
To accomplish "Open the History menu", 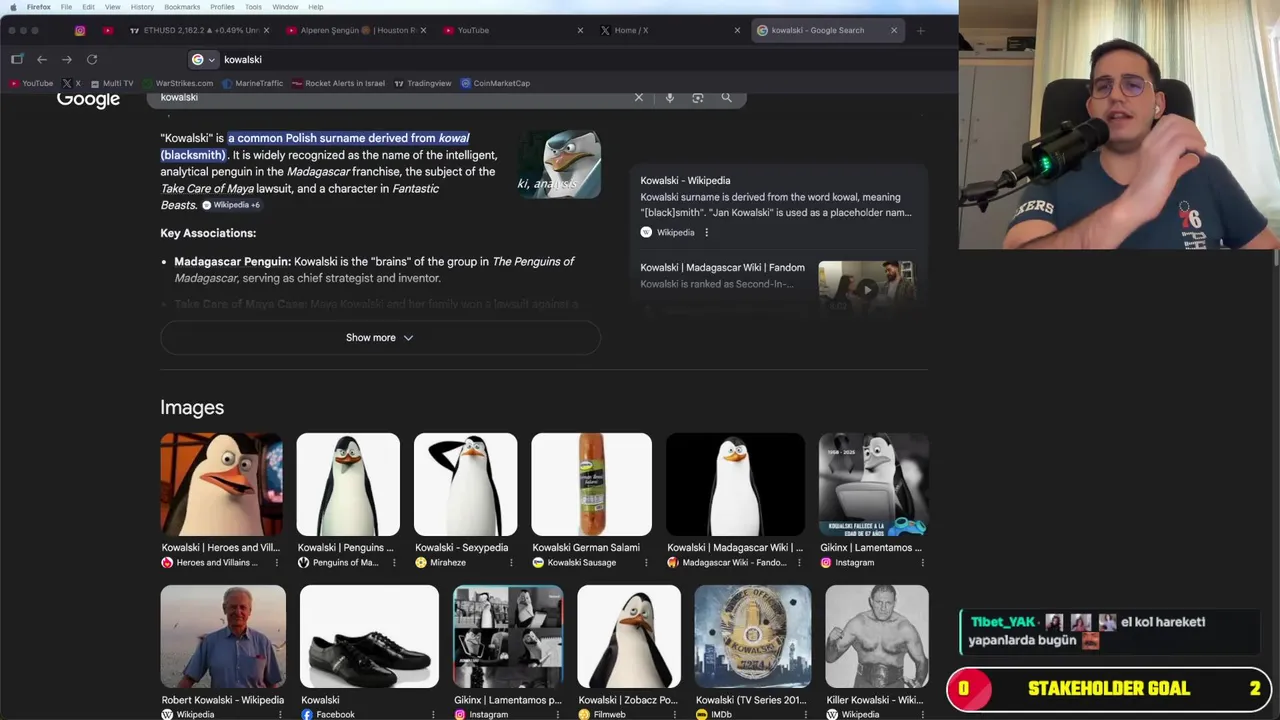I will tap(142, 7).
